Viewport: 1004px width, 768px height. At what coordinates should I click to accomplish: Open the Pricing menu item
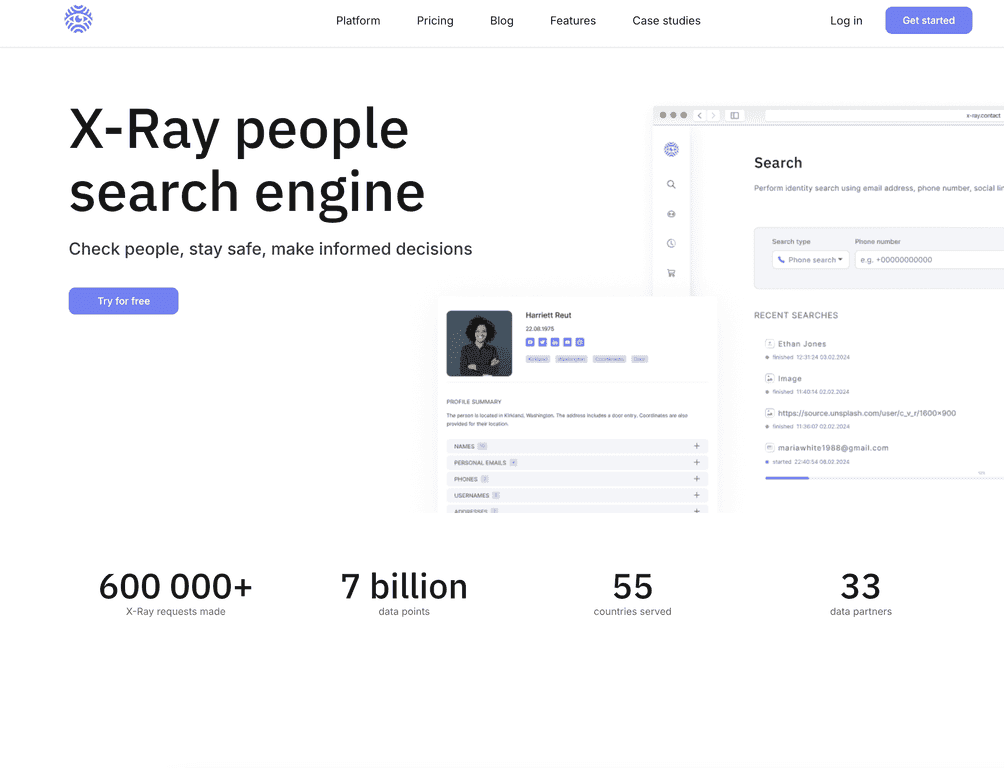[x=434, y=20]
